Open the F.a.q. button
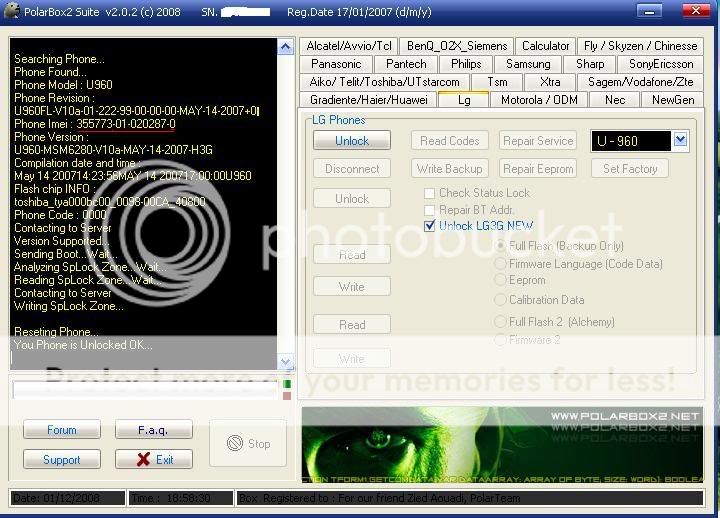The height and width of the screenshot is (518, 720). 154,430
